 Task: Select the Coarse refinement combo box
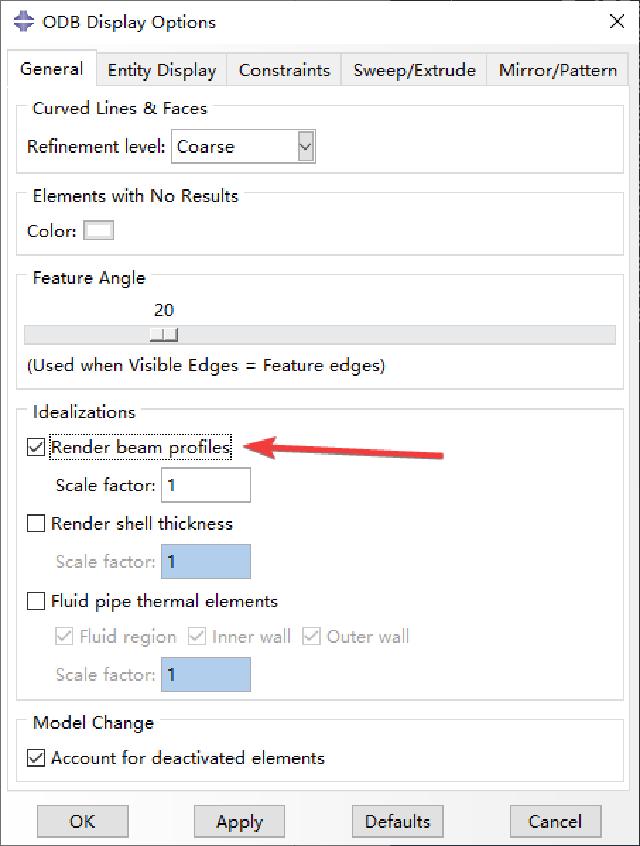[x=243, y=146]
